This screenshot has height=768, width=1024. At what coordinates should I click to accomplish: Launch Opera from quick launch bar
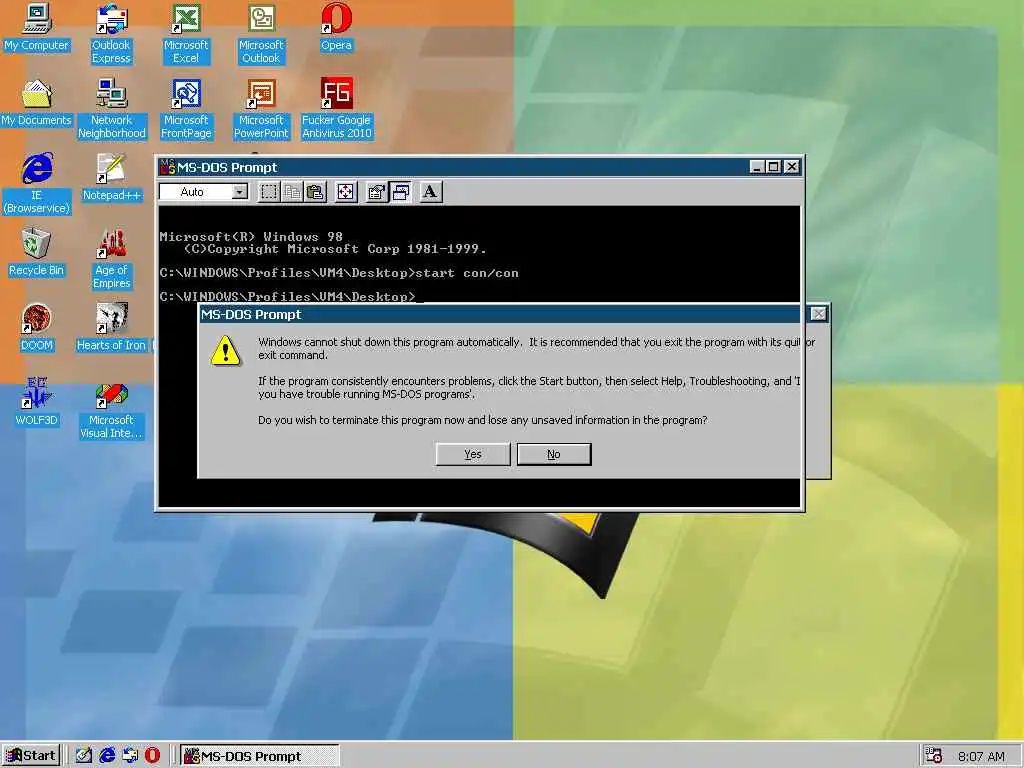click(152, 756)
